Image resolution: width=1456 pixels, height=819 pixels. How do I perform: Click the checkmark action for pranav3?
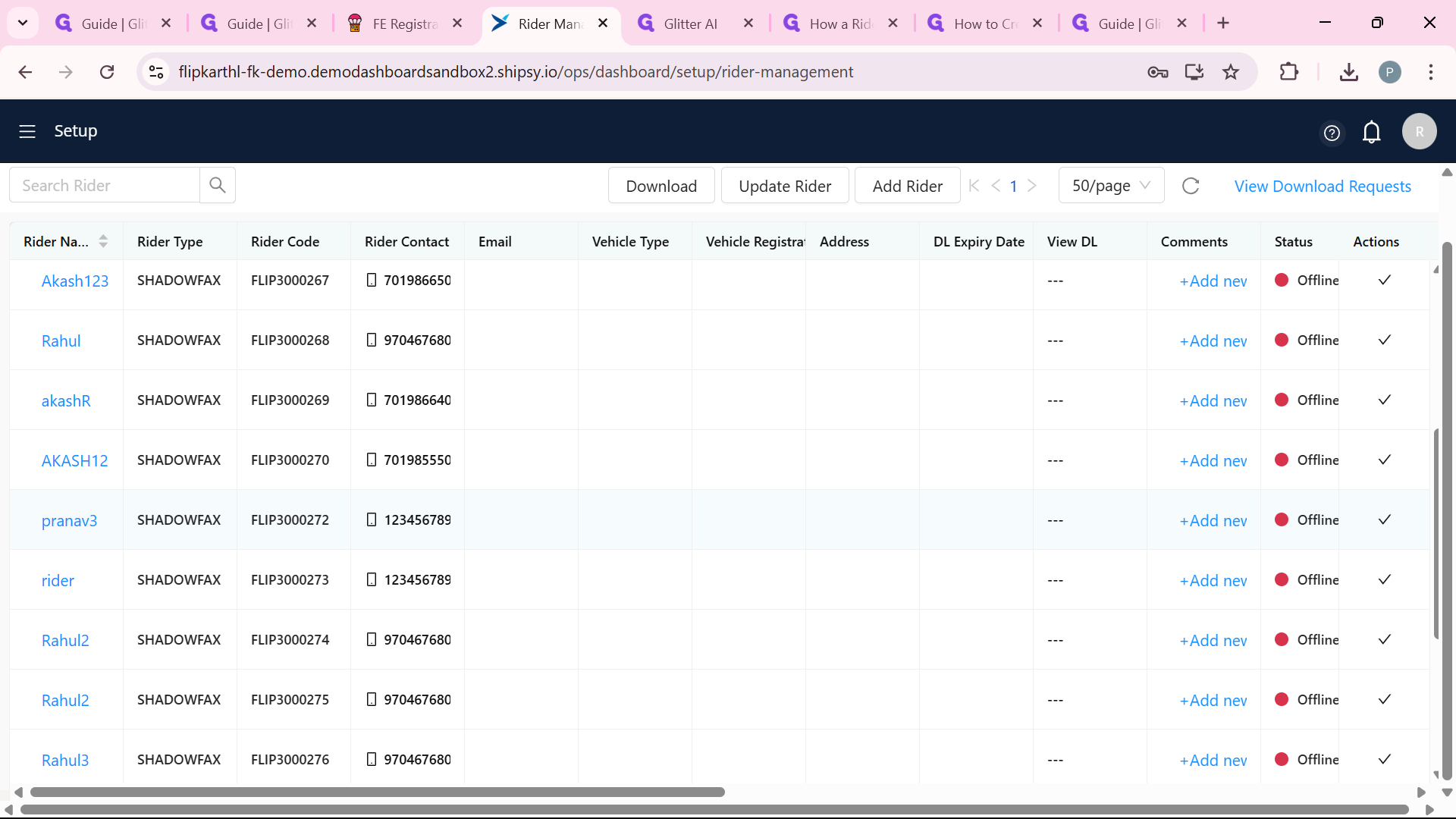[1385, 519]
